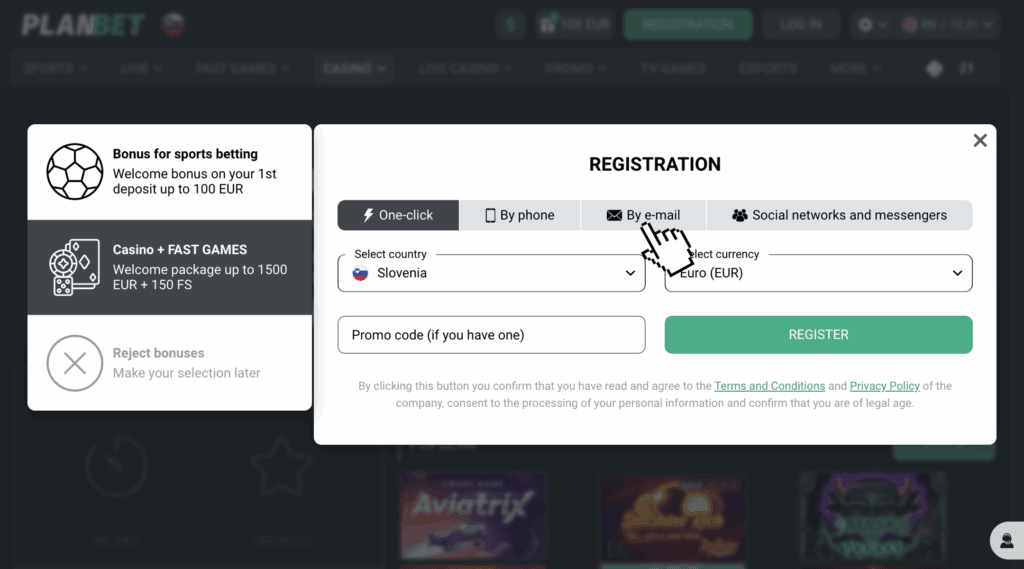The height and width of the screenshot is (569, 1024).
Task: Open the Privacy Policy link
Action: tap(884, 386)
